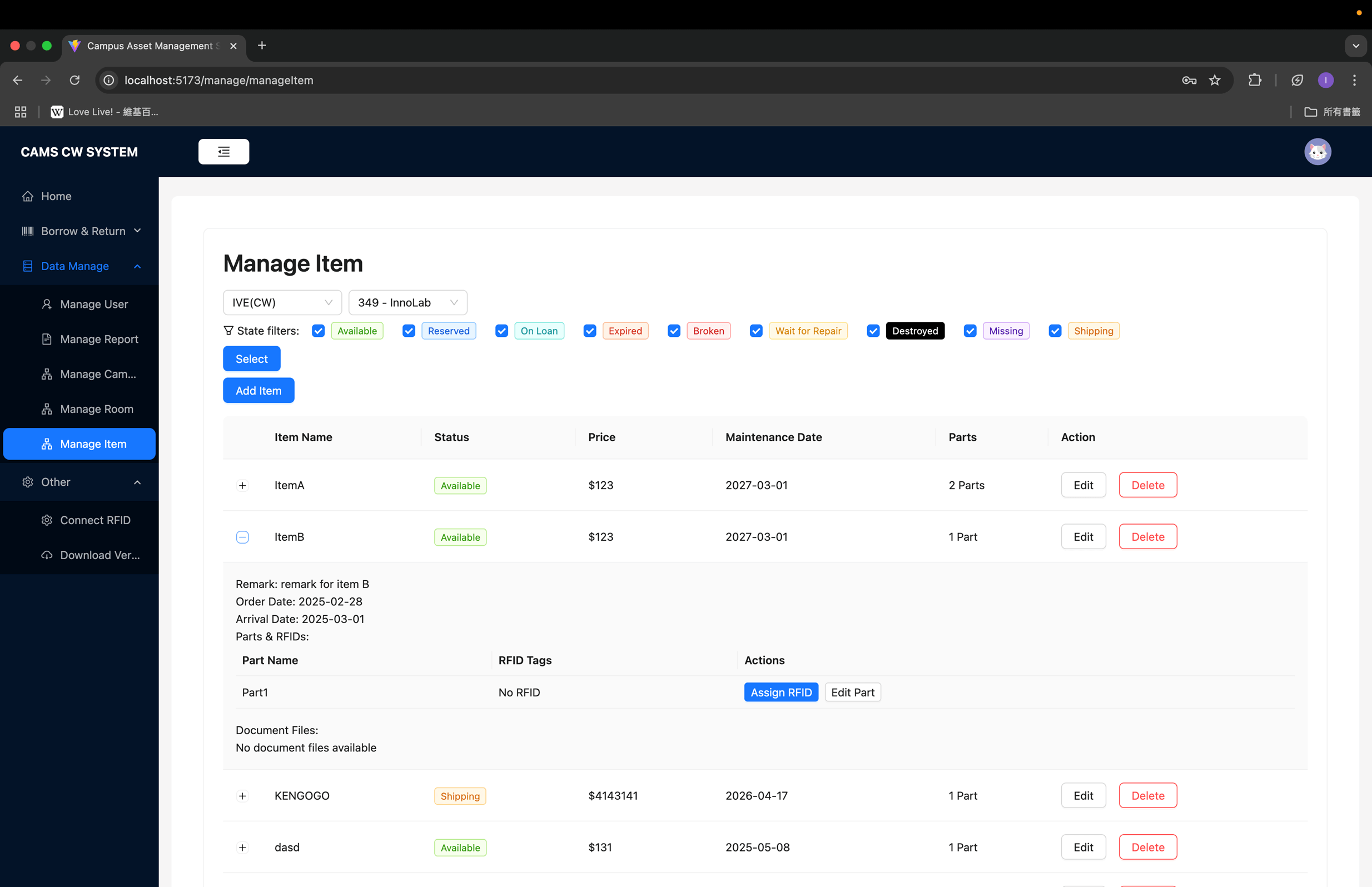Open the 349 - InnoLab room dropdown

[407, 302]
